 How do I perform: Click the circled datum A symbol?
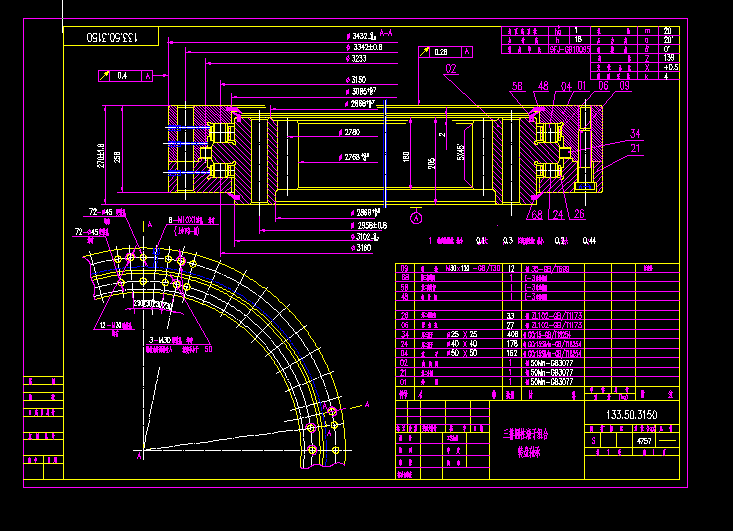(x=416, y=218)
